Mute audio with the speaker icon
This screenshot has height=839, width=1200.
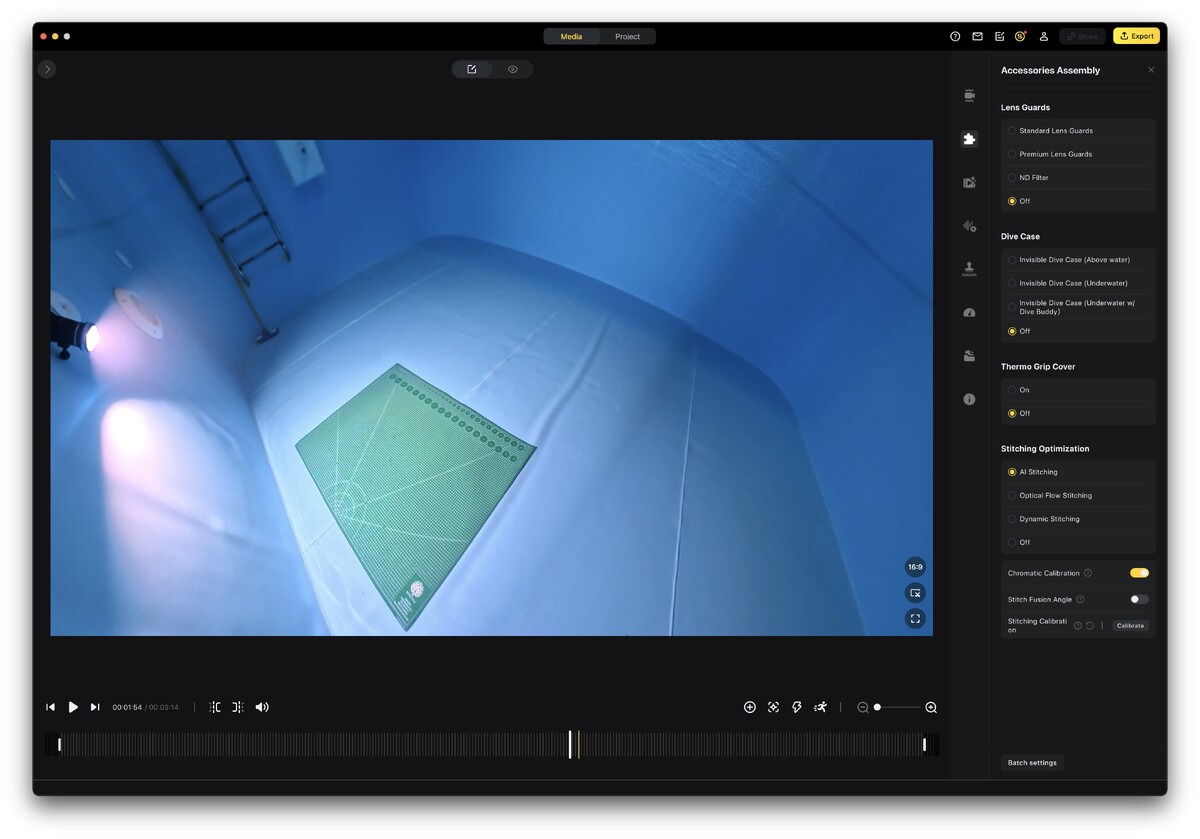click(x=262, y=707)
